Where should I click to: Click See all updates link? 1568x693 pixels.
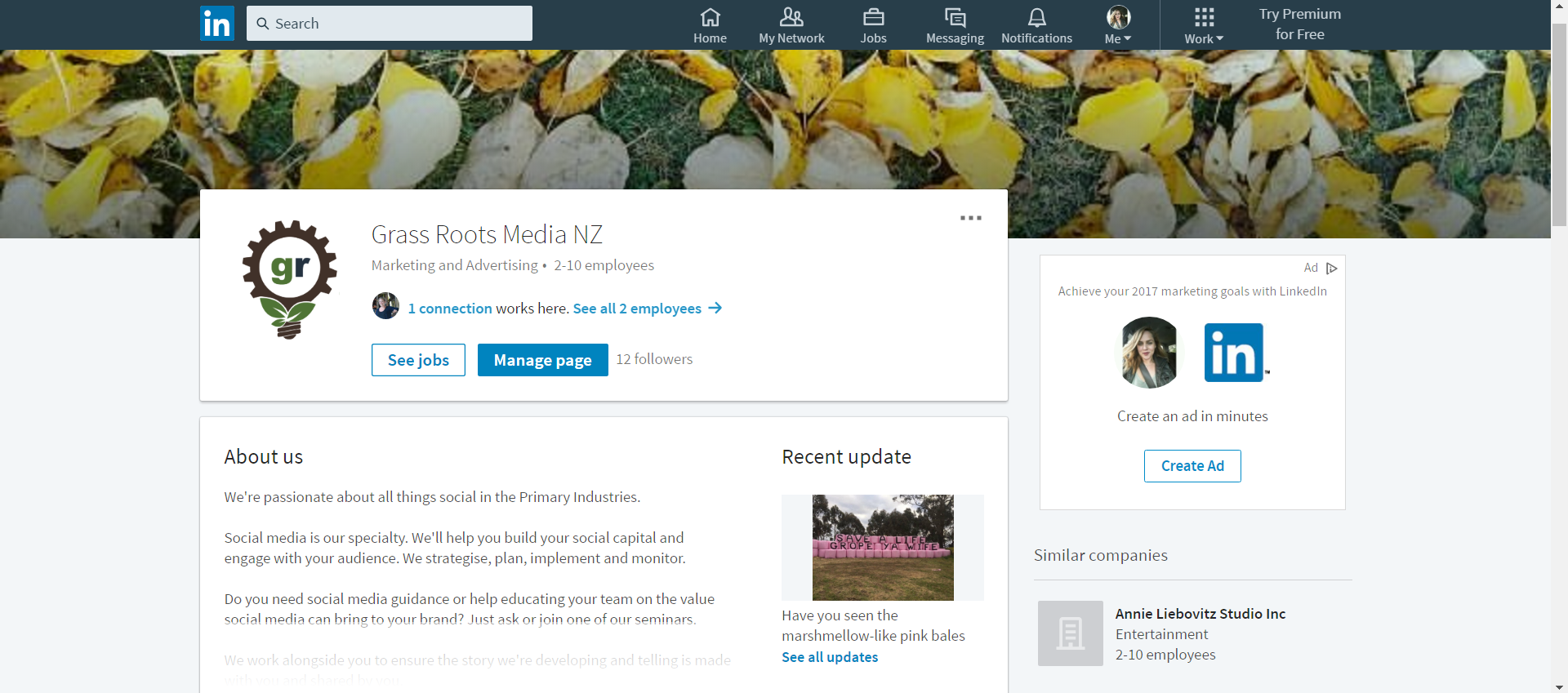pos(830,657)
